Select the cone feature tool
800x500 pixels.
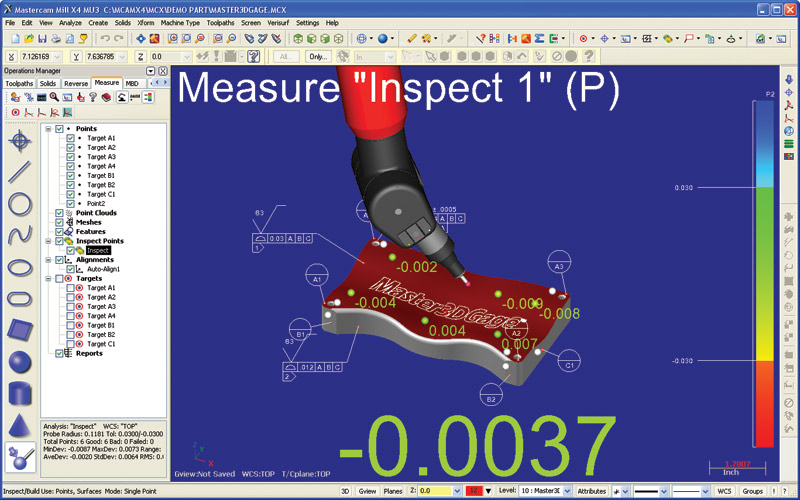coord(20,425)
